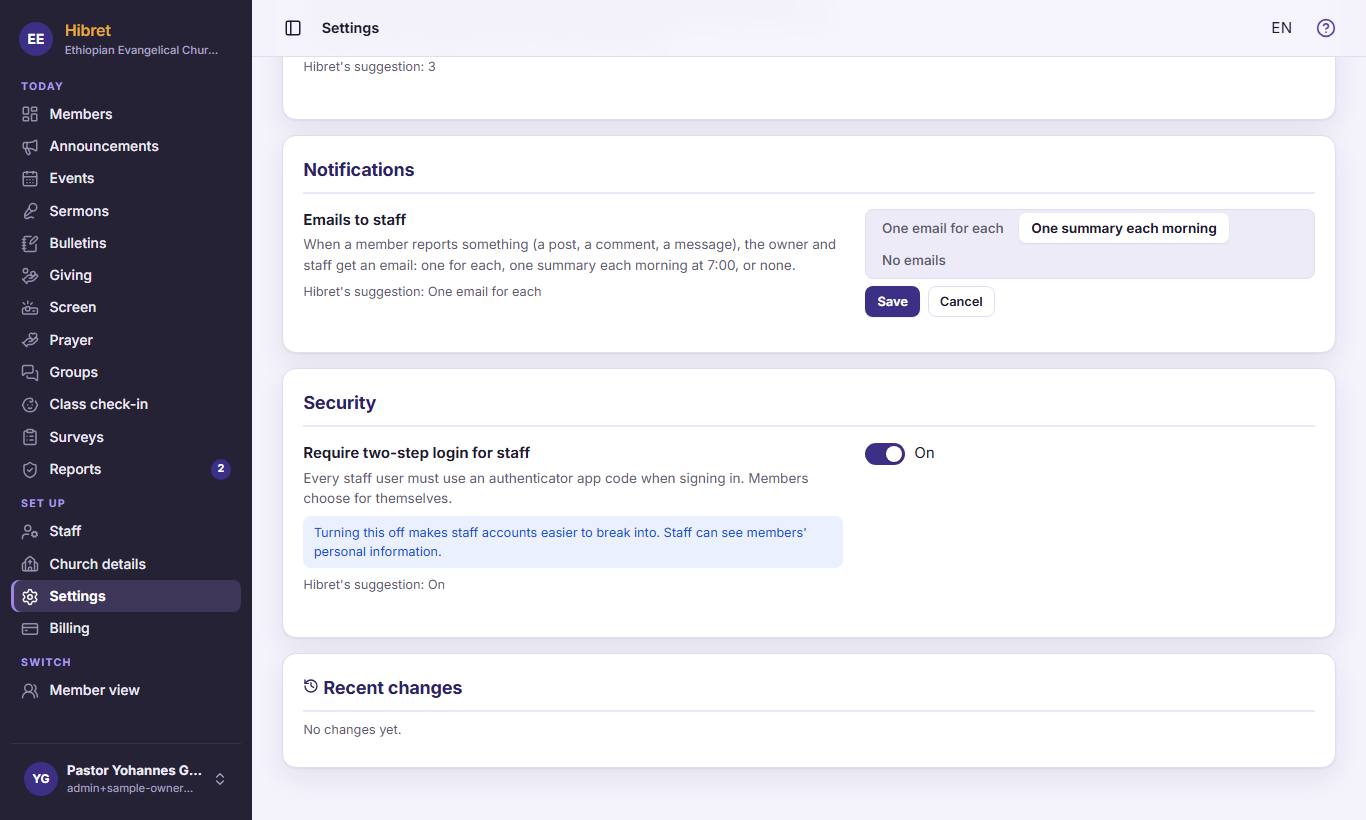
Task: Save the email notification setting
Action: 892,301
